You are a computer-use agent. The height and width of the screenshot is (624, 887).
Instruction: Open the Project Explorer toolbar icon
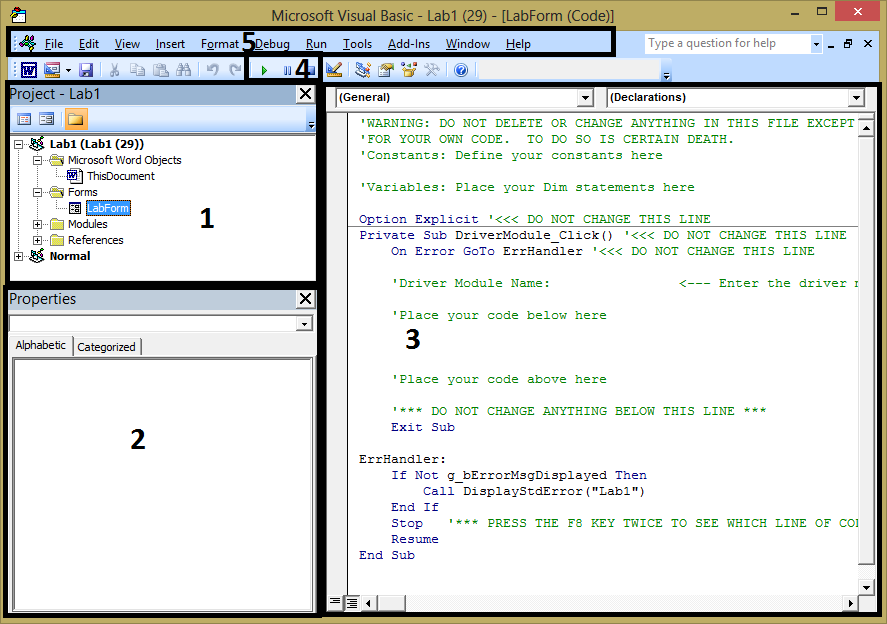tap(363, 70)
